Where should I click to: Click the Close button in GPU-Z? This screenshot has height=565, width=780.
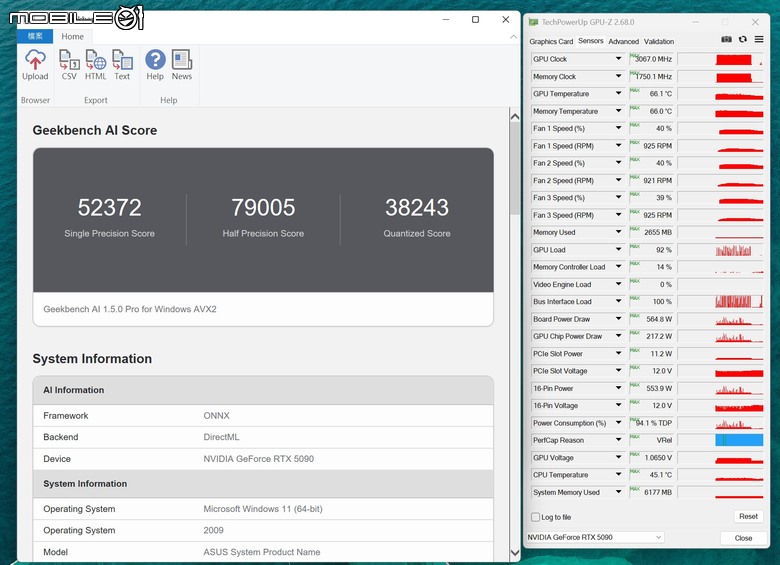[x=743, y=538]
